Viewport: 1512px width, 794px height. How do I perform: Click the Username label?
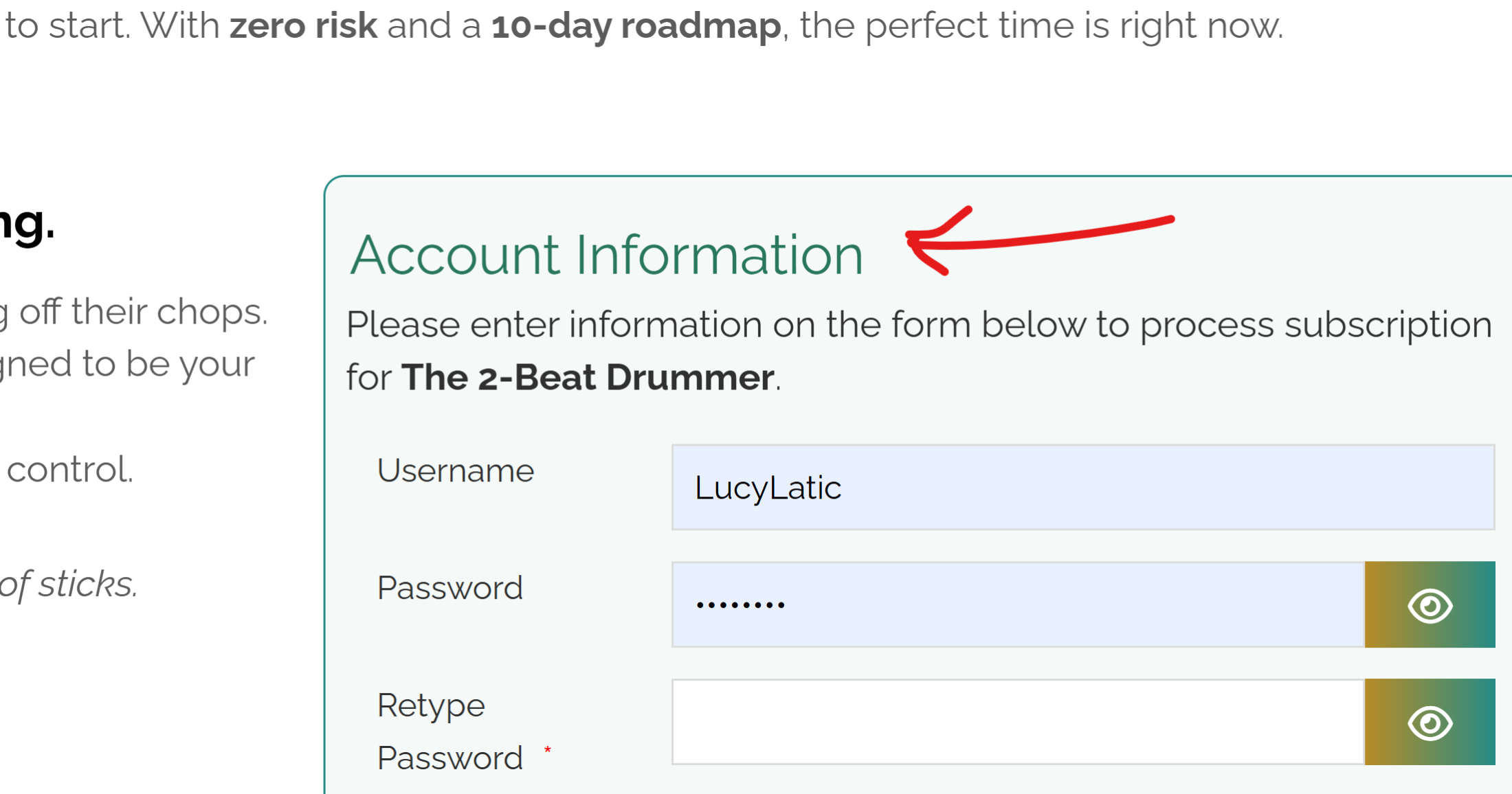455,471
